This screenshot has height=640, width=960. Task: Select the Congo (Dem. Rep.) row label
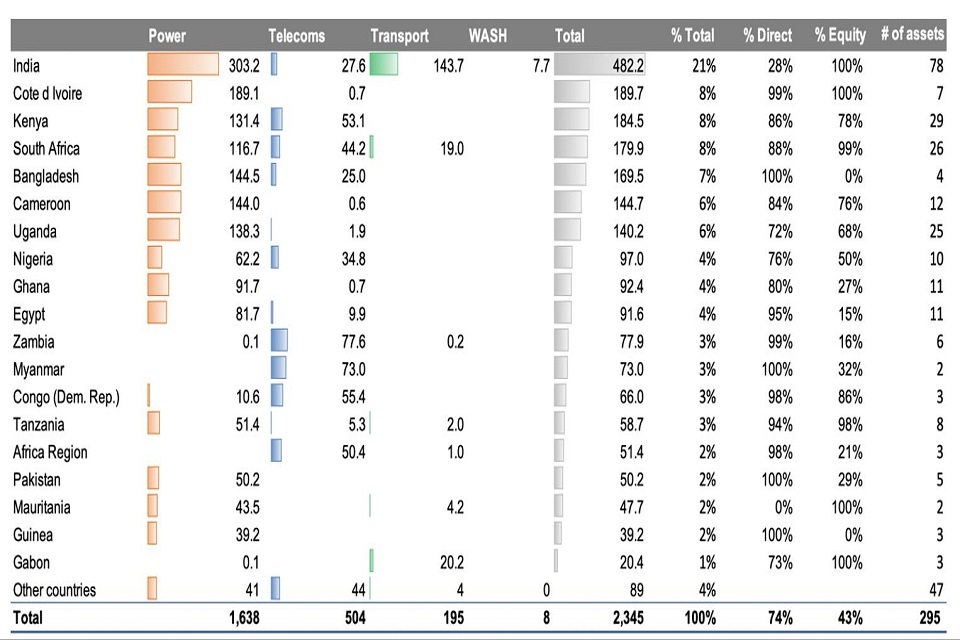click(66, 397)
